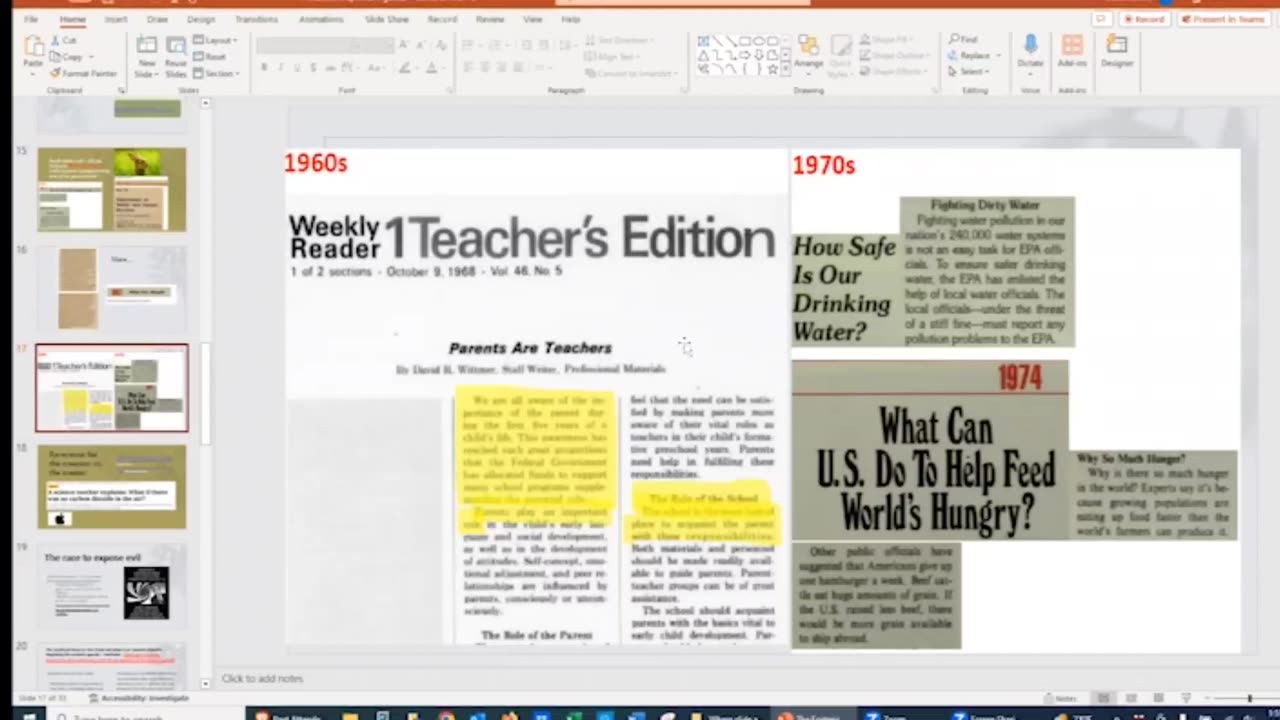The height and width of the screenshot is (720, 1280).
Task: Select slide 15 thumbnail
Action: tap(112, 190)
